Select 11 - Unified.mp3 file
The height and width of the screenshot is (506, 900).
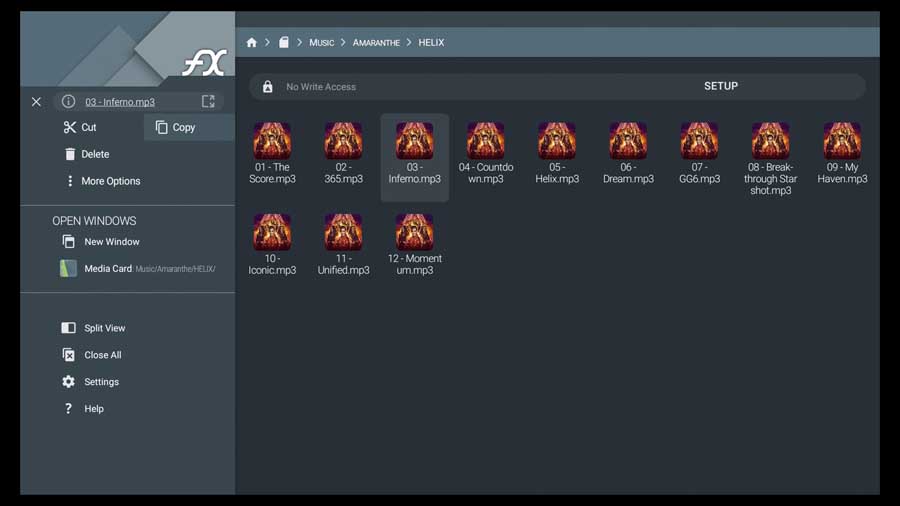pyautogui.click(x=343, y=245)
